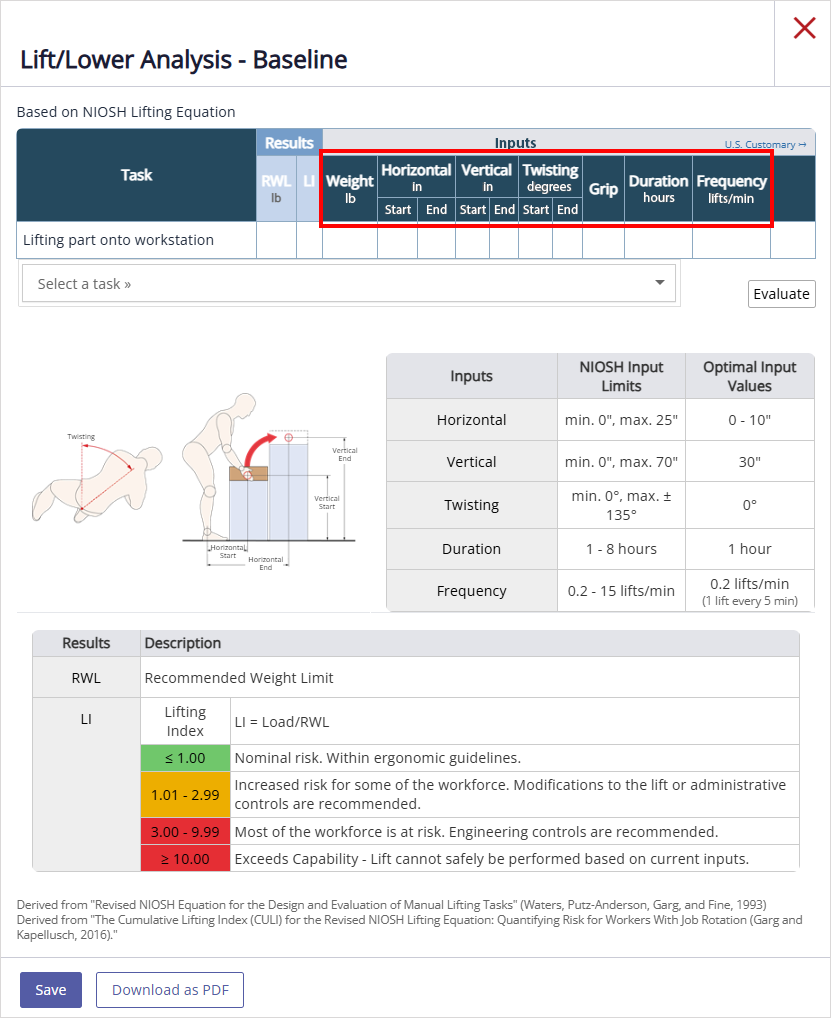Screen dimensions: 831x1018
Task: Open the 'Select a task' dropdown
Action: [x=348, y=284]
